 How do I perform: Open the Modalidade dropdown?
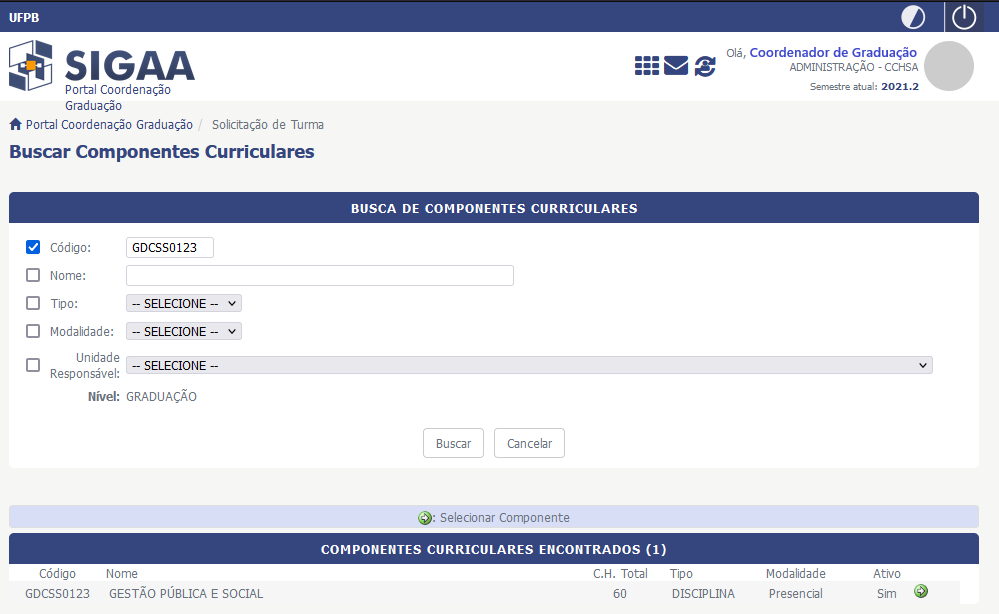pos(183,332)
